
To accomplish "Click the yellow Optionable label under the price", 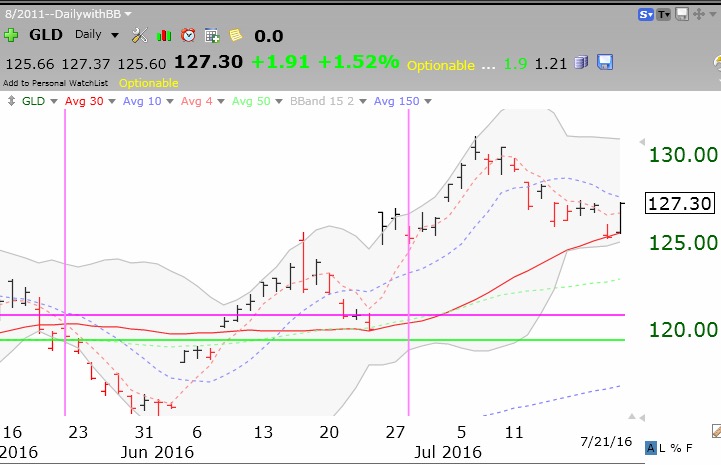I will coord(149,83).
